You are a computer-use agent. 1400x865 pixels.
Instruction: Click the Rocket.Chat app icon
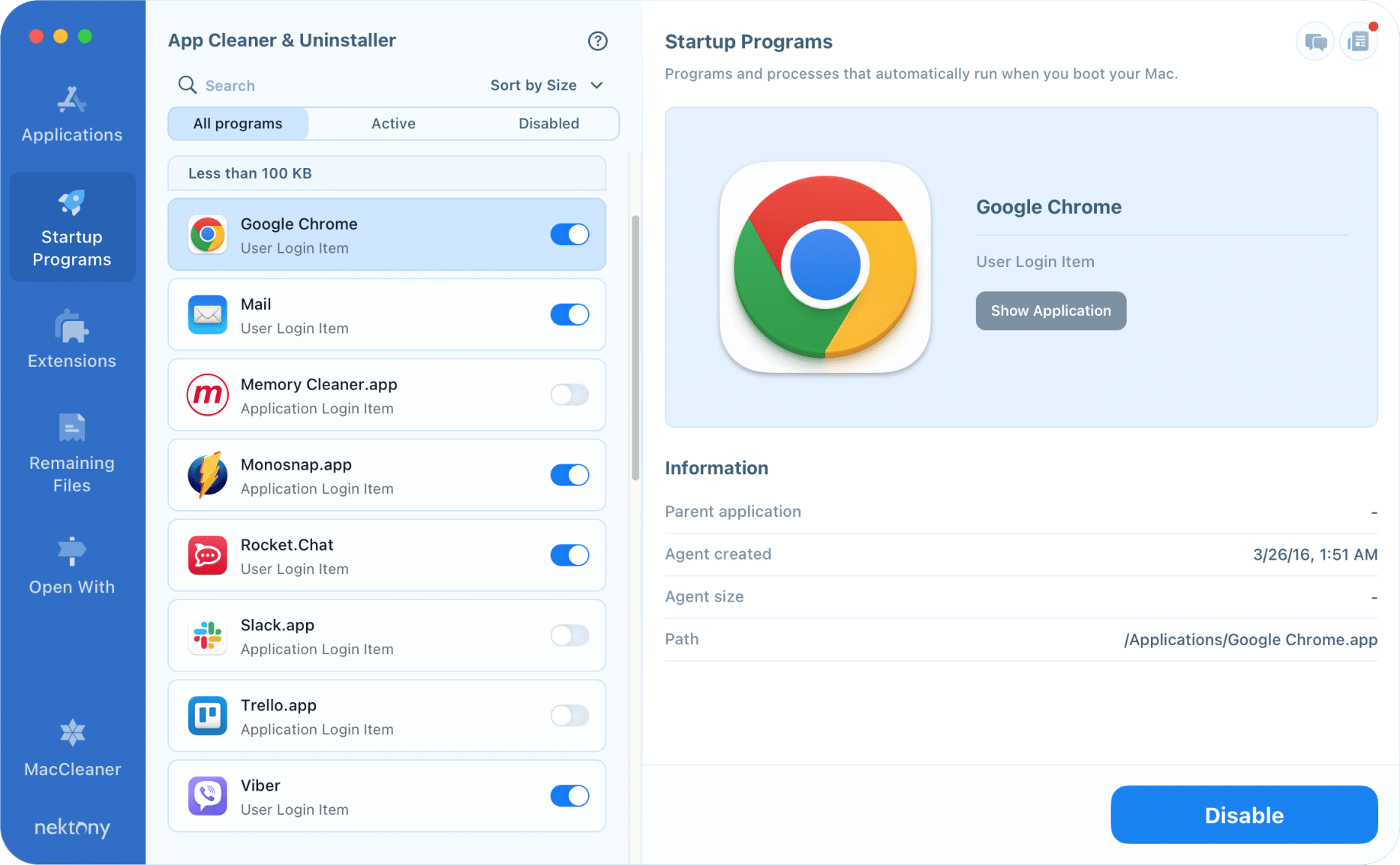[x=208, y=555]
